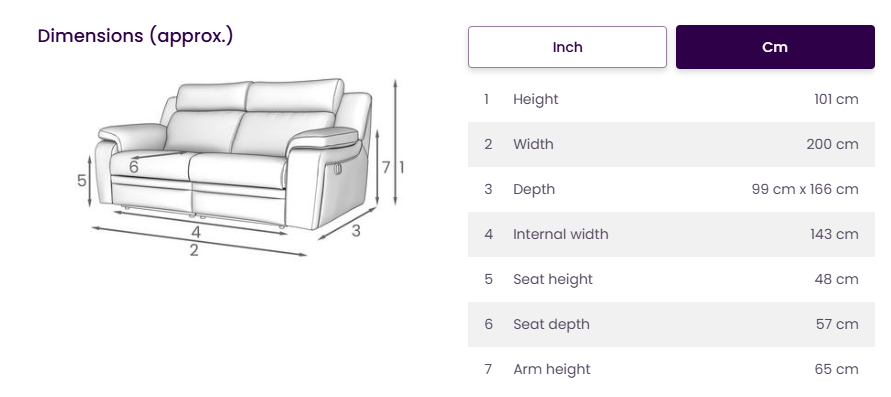Click the recliner handle on sofa arm

click(x=336, y=169)
